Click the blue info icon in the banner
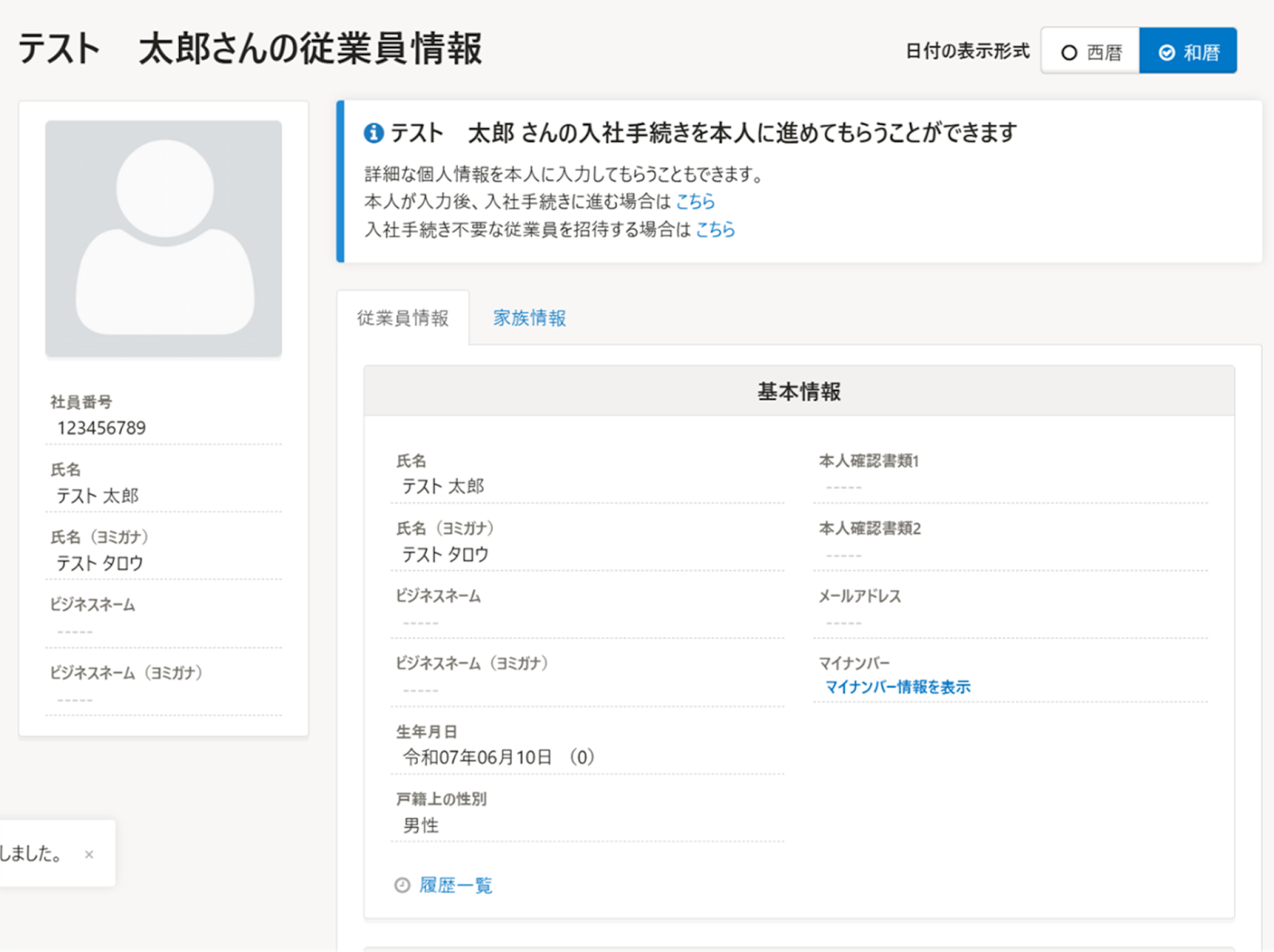Screen dimensions: 1274x952 pyautogui.click(x=373, y=133)
